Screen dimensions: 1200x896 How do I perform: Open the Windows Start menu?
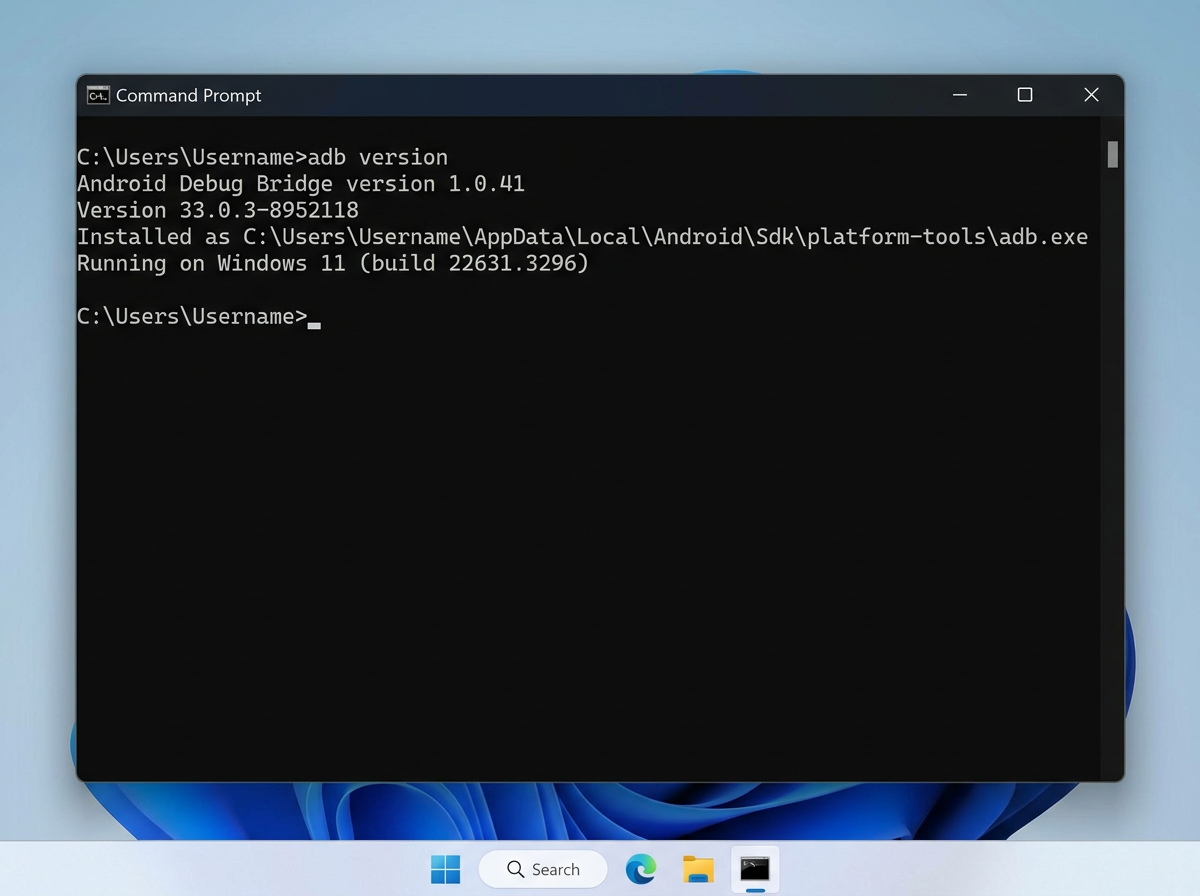tap(445, 869)
